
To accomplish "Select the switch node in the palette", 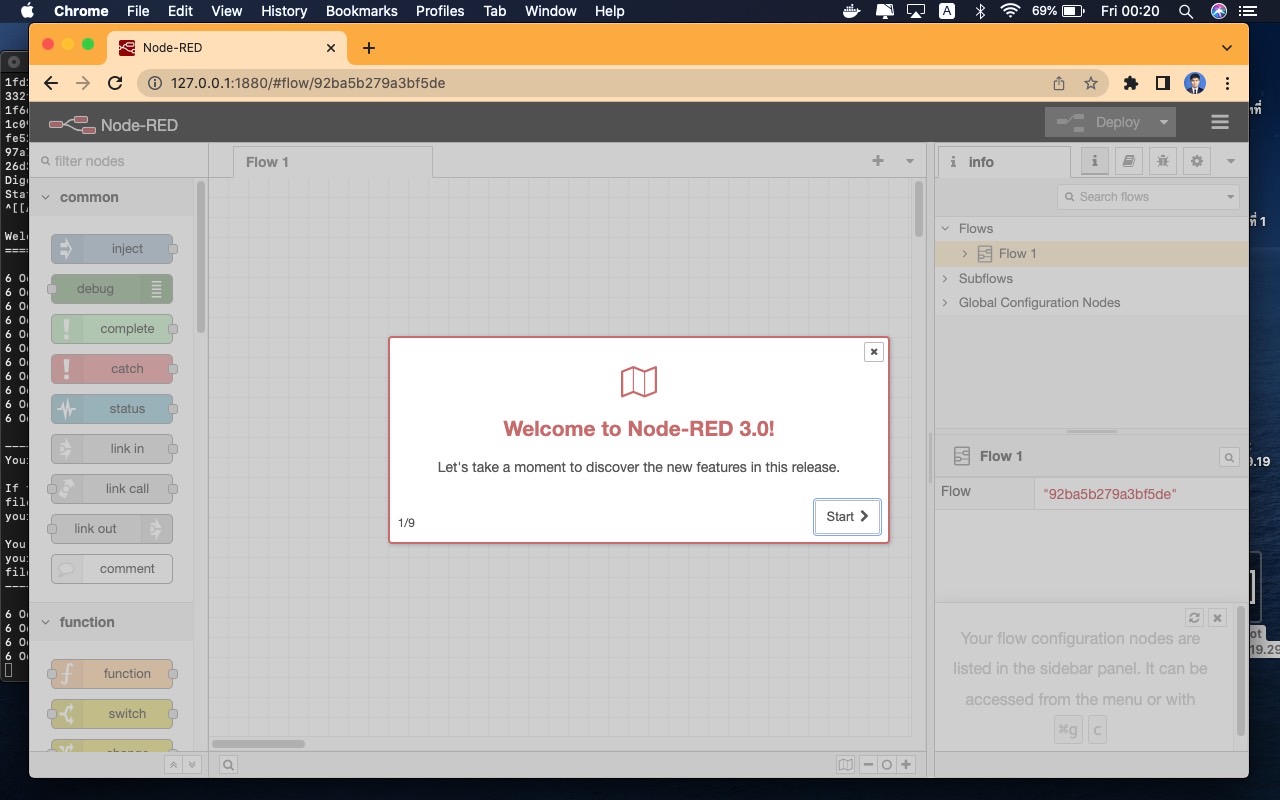I will click(112, 714).
